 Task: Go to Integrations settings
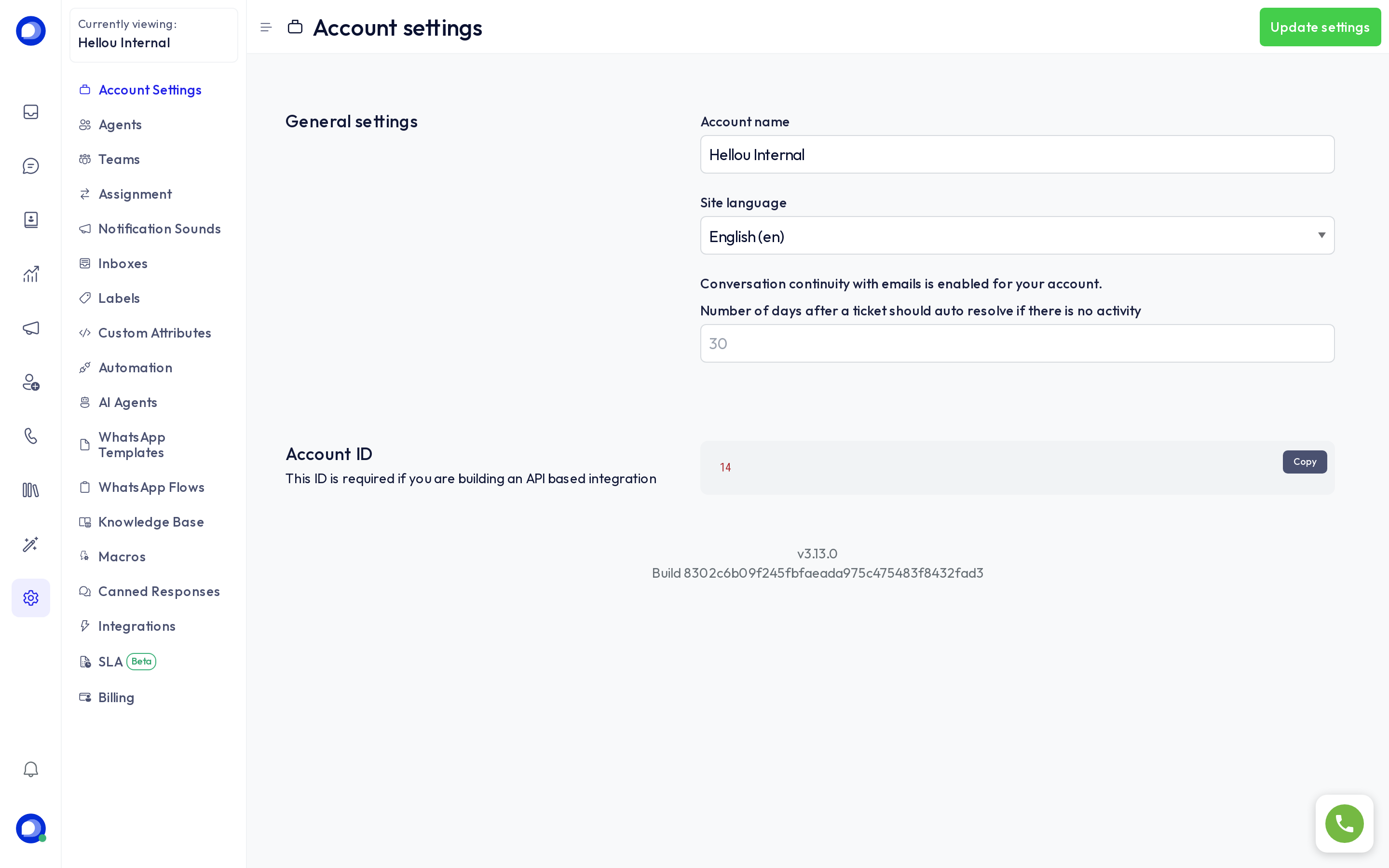click(x=136, y=626)
